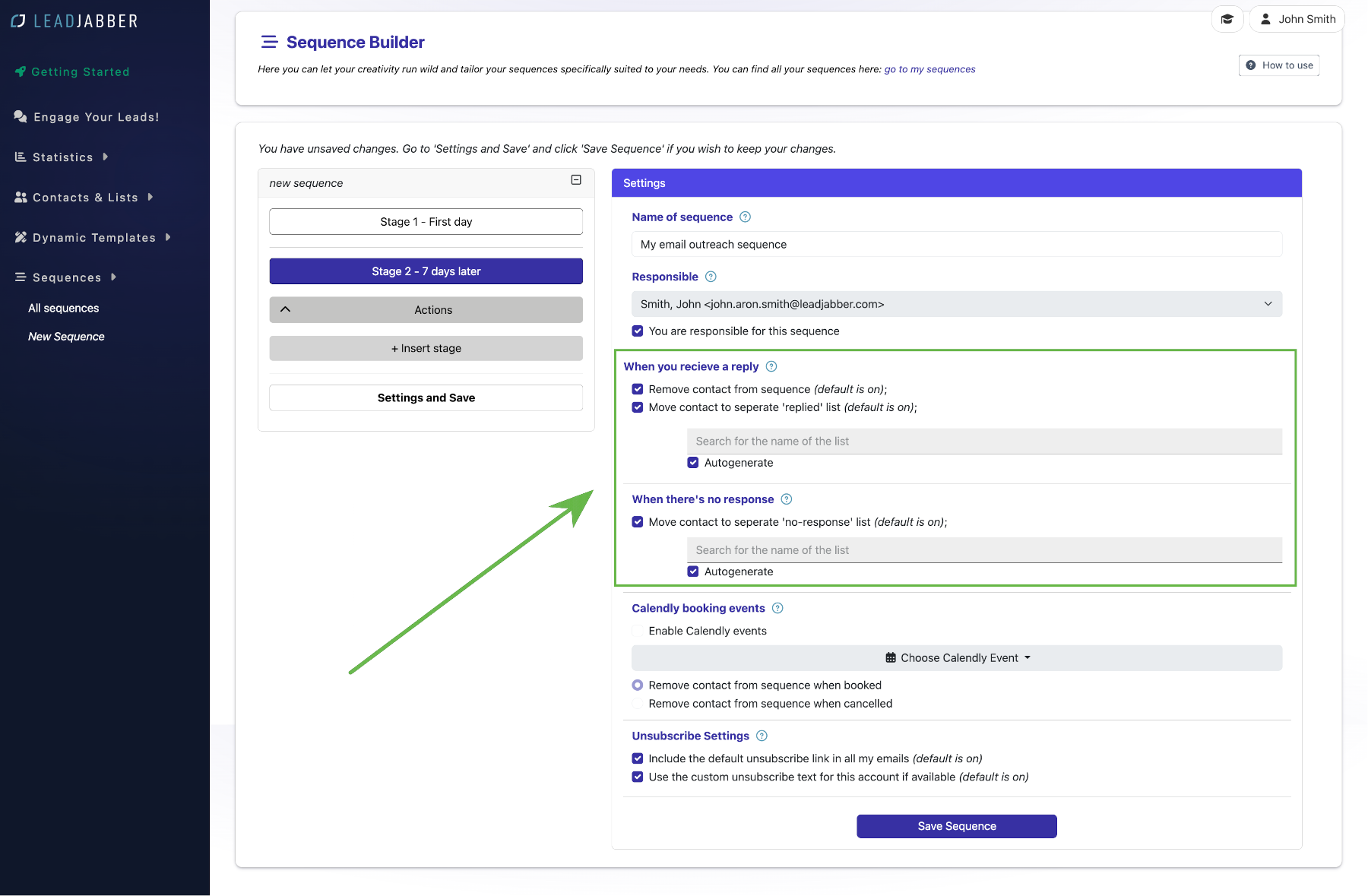Toggle Move contact to 'no-response' list checkbox
This screenshot has height=896, width=1368.
pyautogui.click(x=638, y=522)
